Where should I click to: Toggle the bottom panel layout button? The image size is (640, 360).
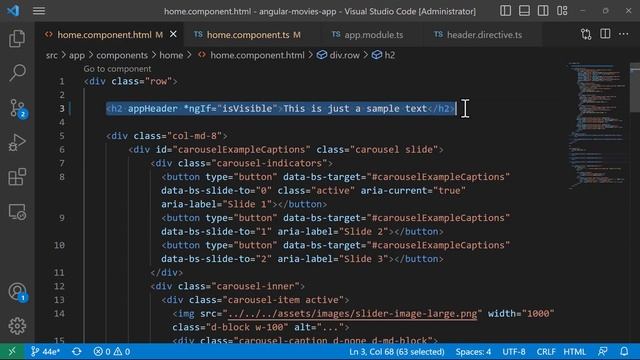click(524, 11)
